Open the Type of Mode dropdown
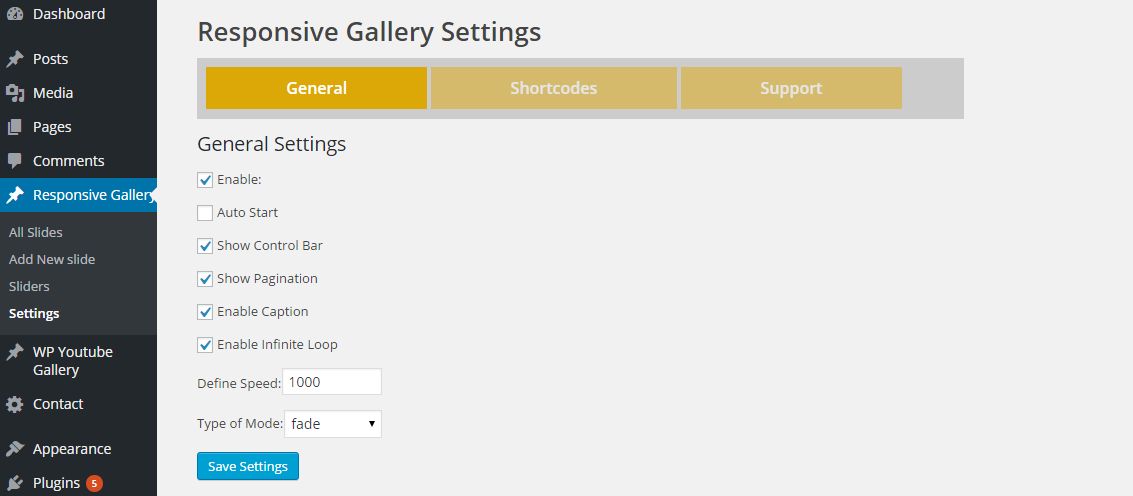Image resolution: width=1133 pixels, height=496 pixels. click(333, 424)
